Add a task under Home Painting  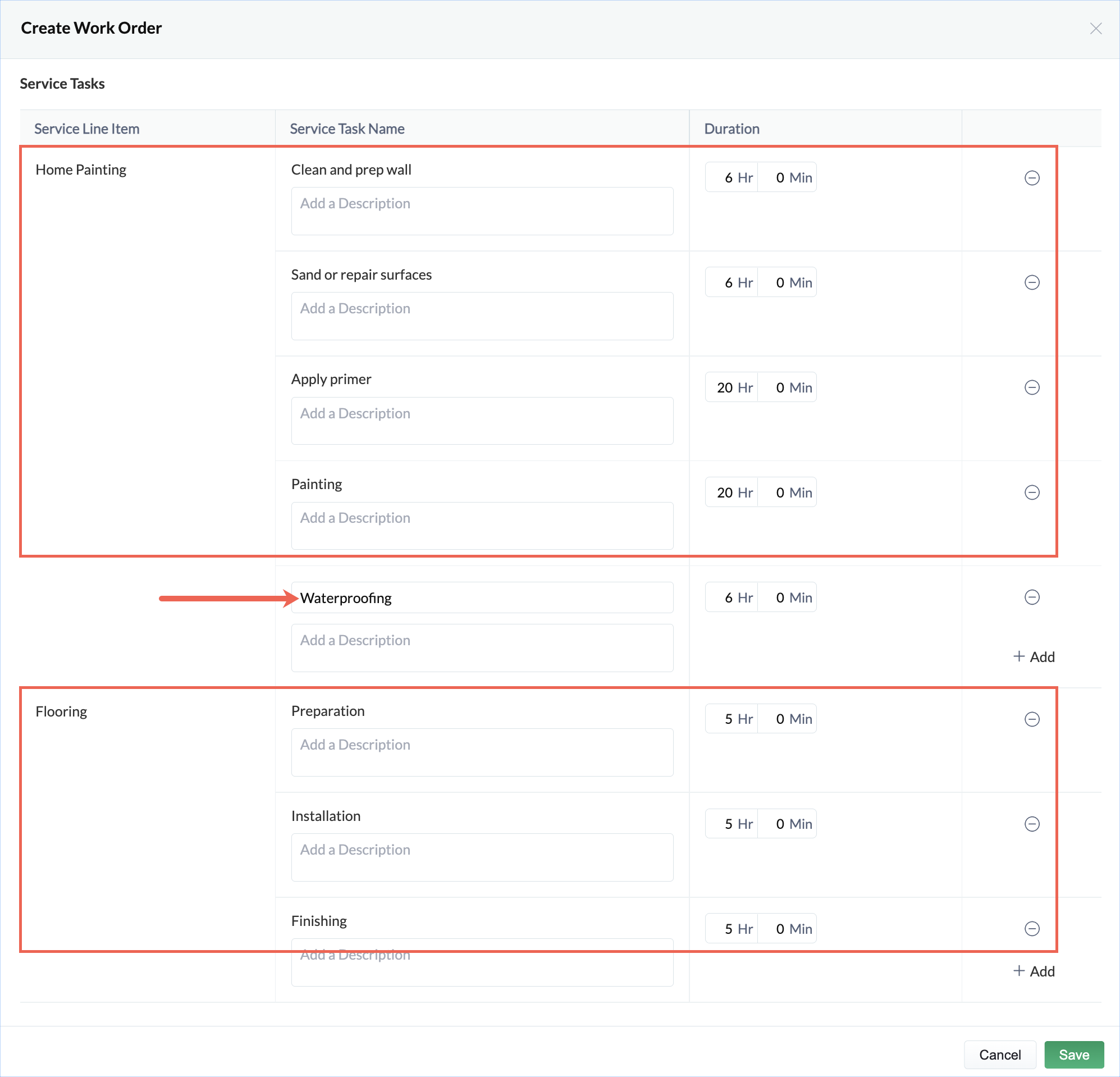point(1034,657)
